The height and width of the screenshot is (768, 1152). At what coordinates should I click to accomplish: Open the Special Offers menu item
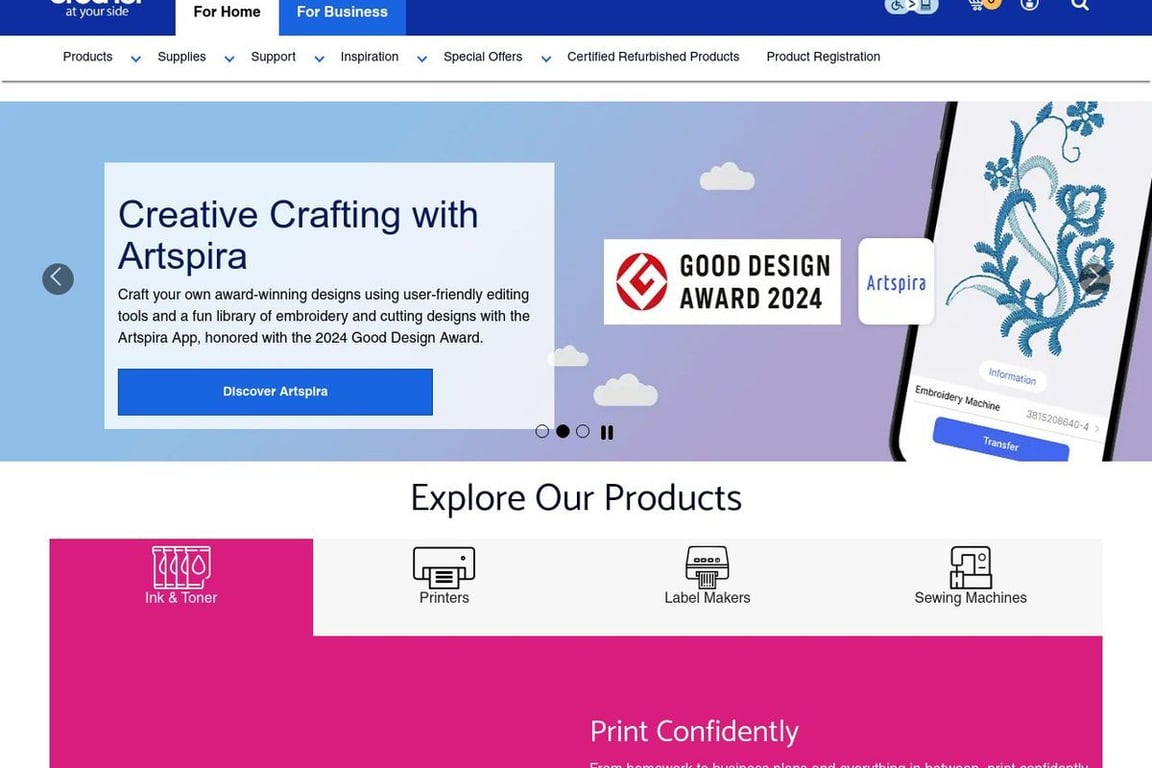[x=483, y=57]
